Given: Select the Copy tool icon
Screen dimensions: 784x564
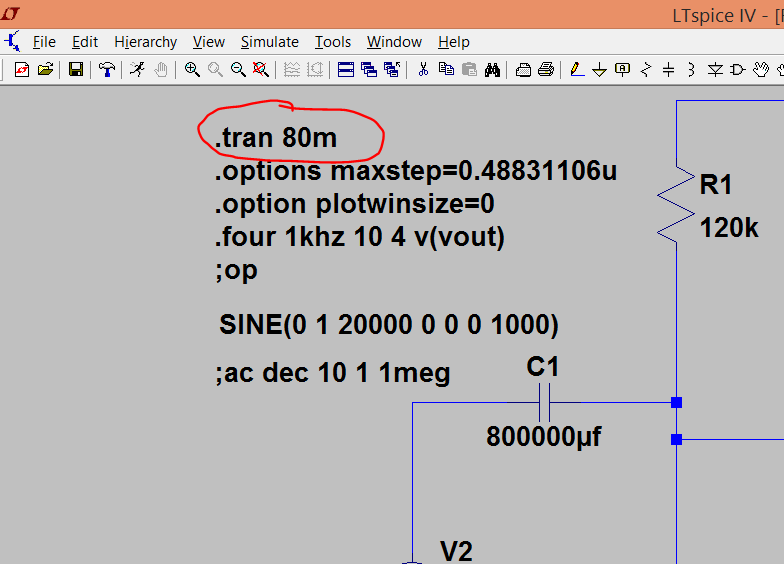Looking at the screenshot, I should coord(446,70).
